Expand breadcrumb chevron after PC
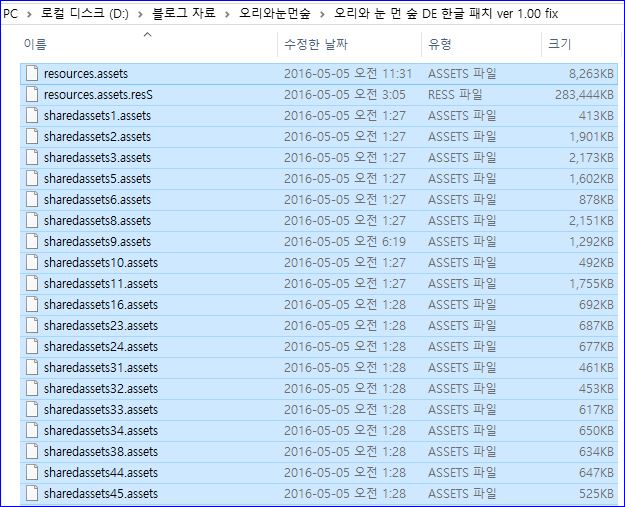 coord(29,14)
